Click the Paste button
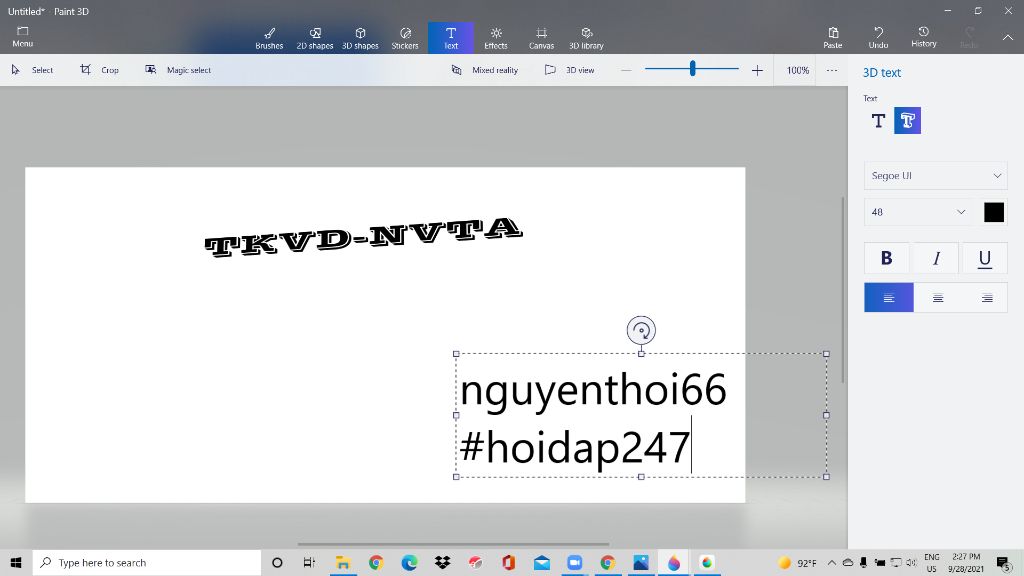This screenshot has width=1024, height=576. tap(833, 38)
